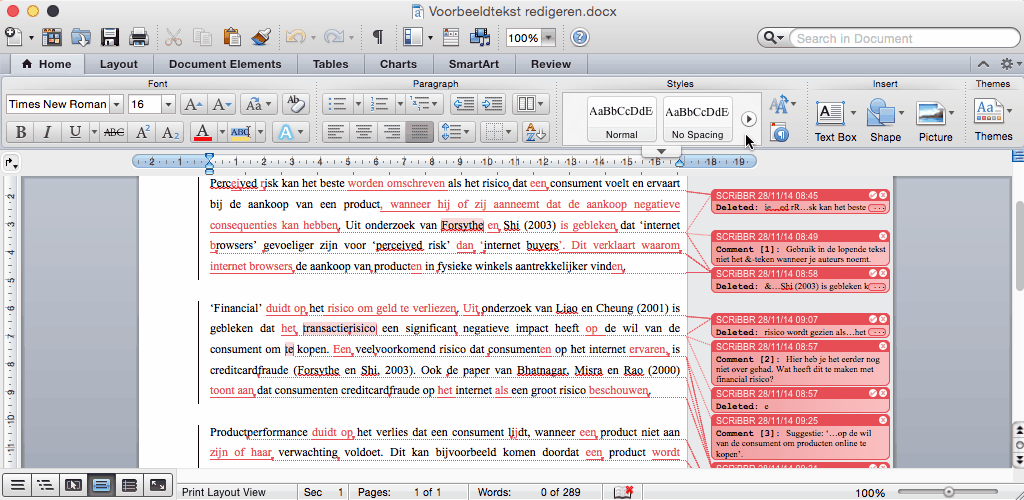
Task: Show or hide paragraph marks
Action: tap(377, 38)
